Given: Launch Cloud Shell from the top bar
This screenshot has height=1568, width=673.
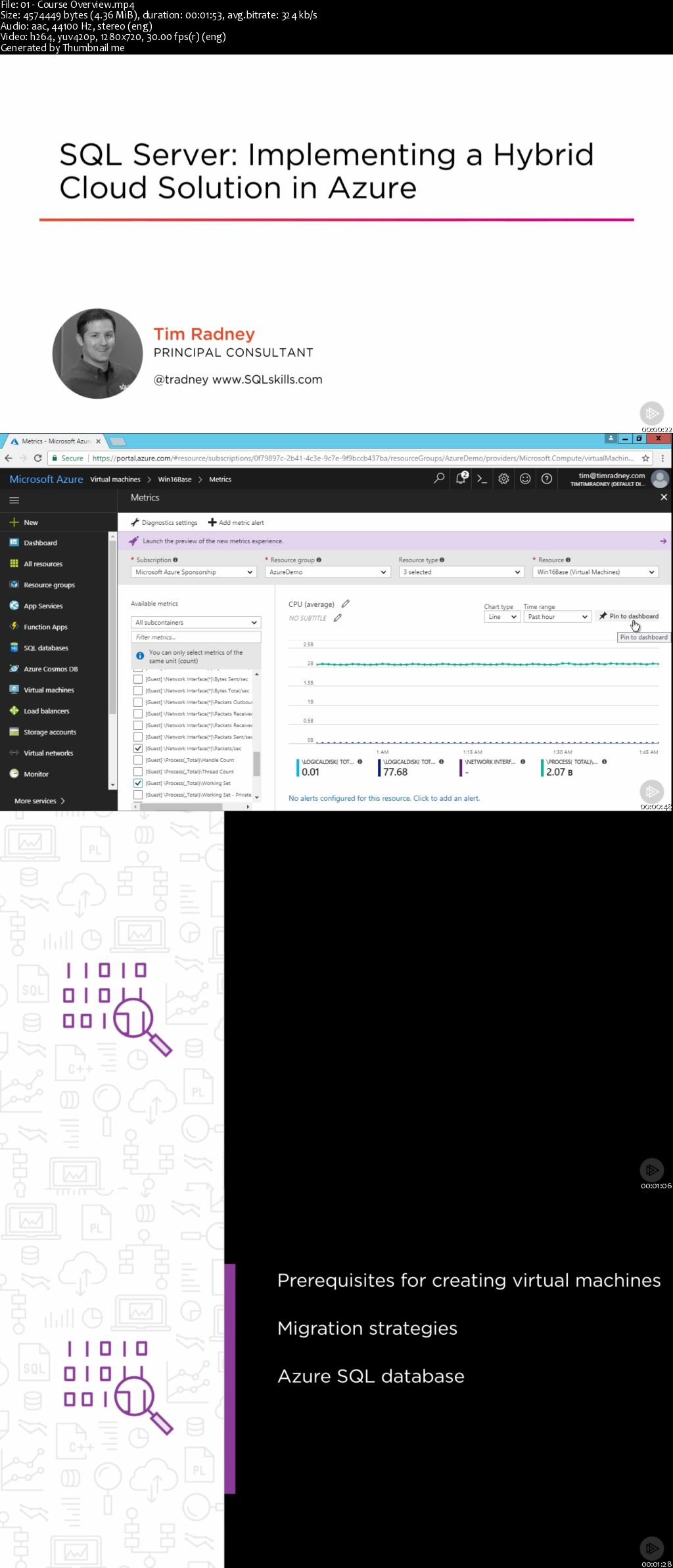Looking at the screenshot, I should coord(482,479).
